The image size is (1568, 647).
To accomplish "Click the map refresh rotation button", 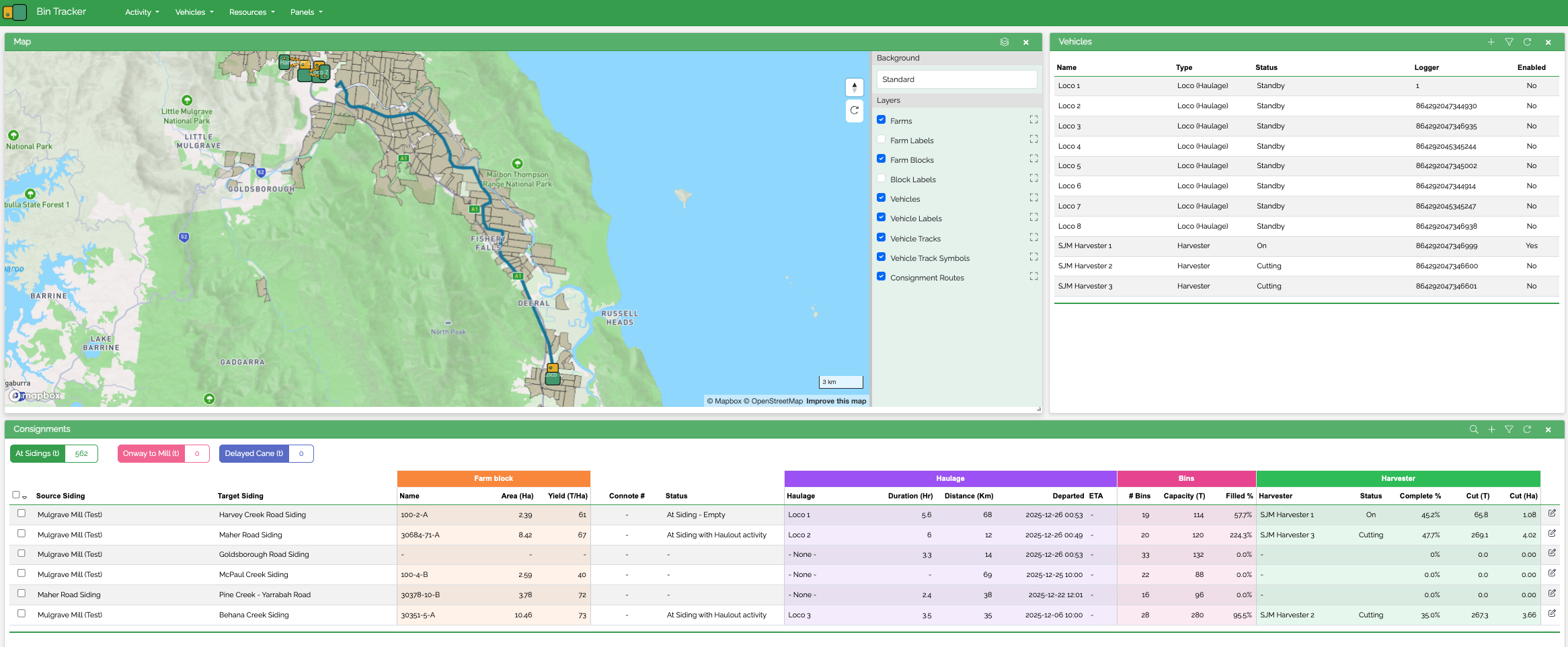I will click(854, 110).
